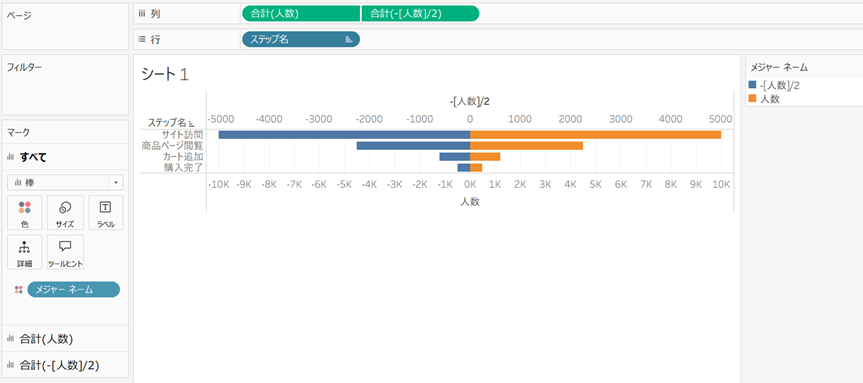Viewport: 863px width, 383px height.
Task: Select row header サイト訪問
Action: click(x=182, y=135)
